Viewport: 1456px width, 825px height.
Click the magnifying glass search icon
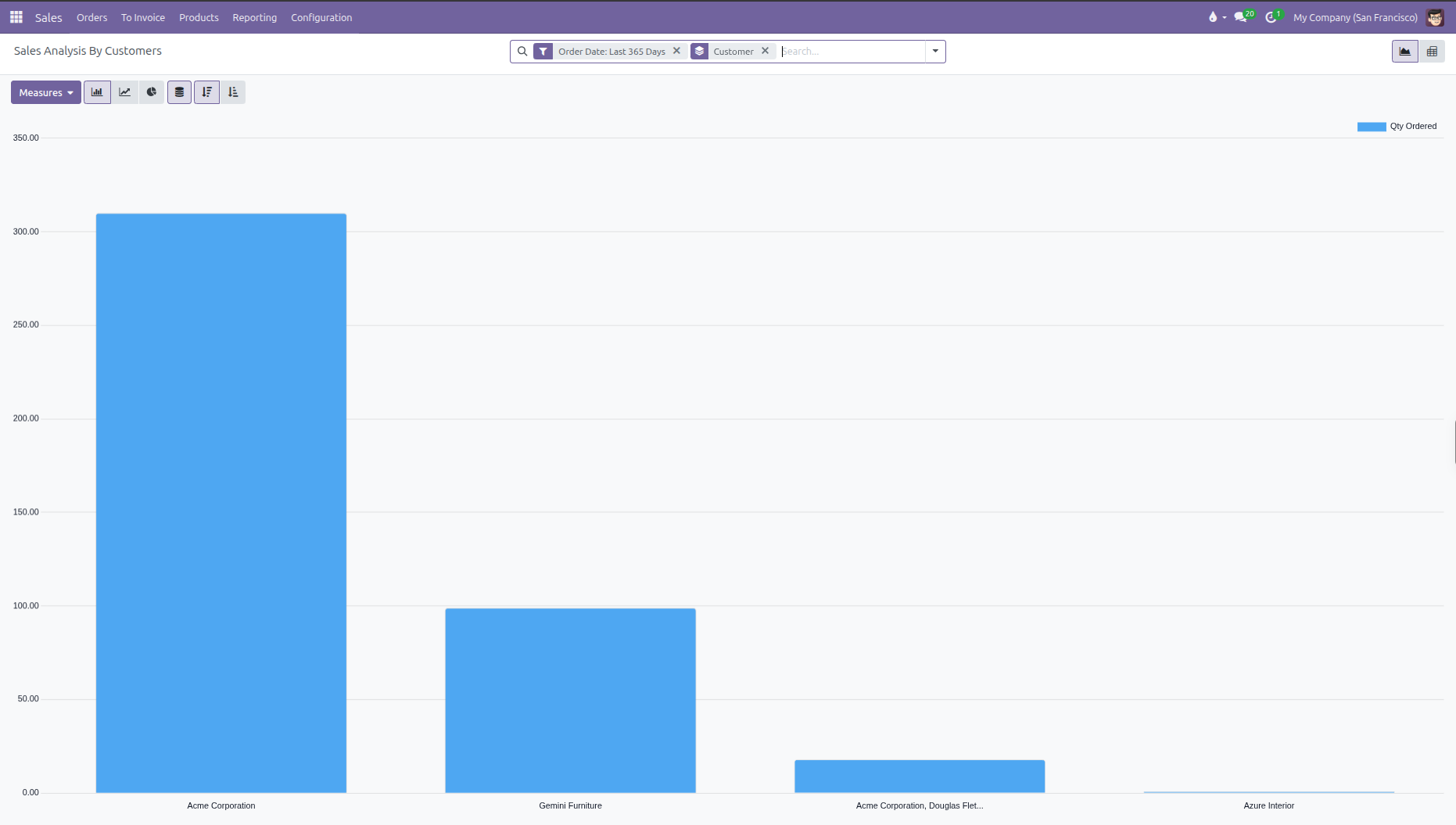pyautogui.click(x=522, y=52)
